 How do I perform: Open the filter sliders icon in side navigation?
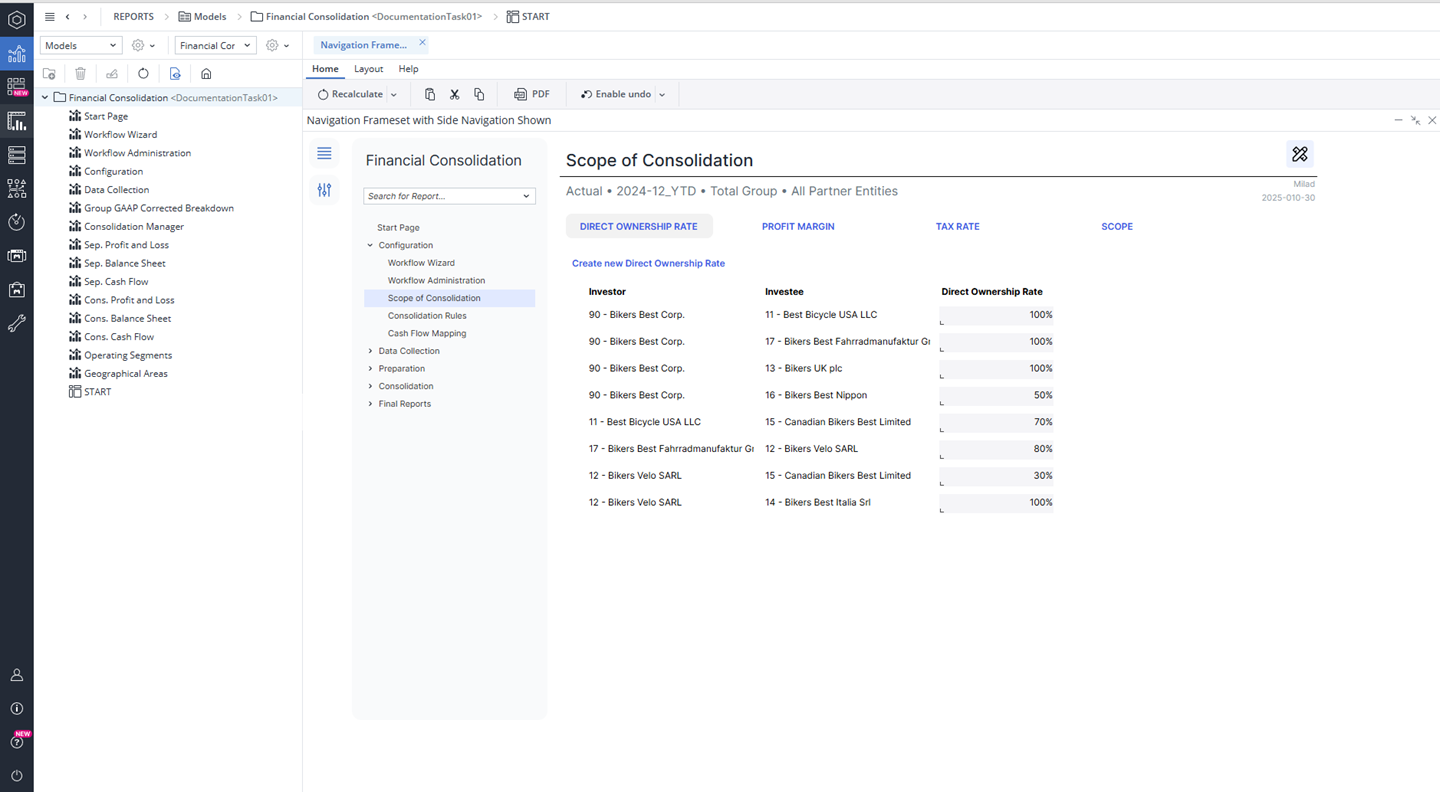(324, 190)
